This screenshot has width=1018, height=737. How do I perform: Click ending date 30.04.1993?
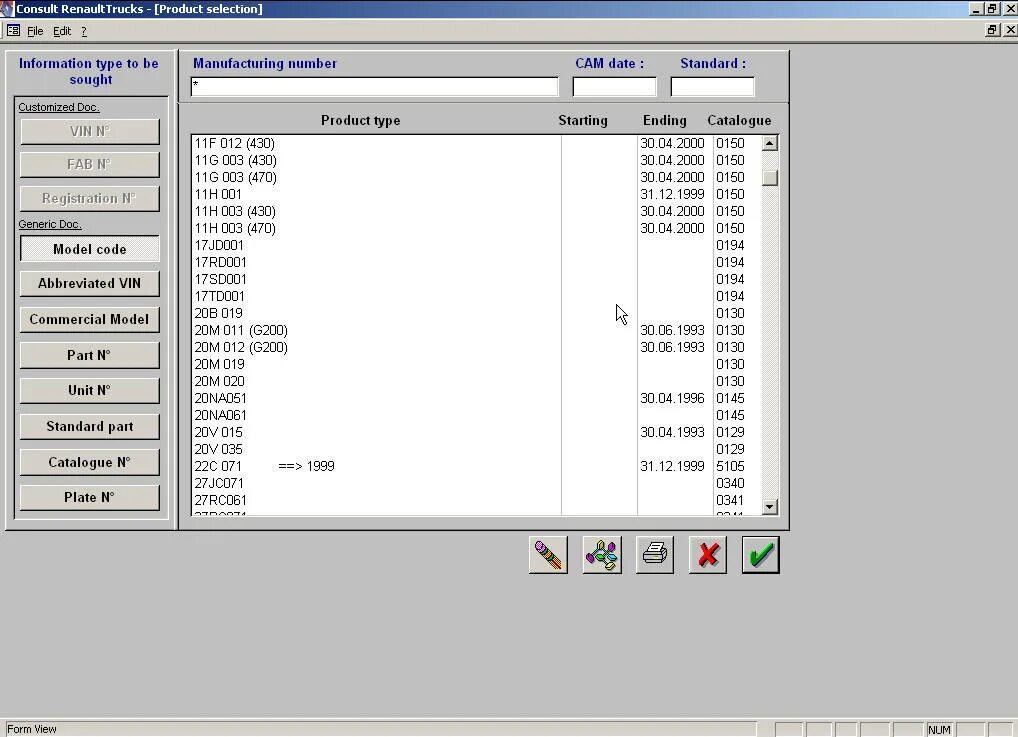pyautogui.click(x=672, y=432)
